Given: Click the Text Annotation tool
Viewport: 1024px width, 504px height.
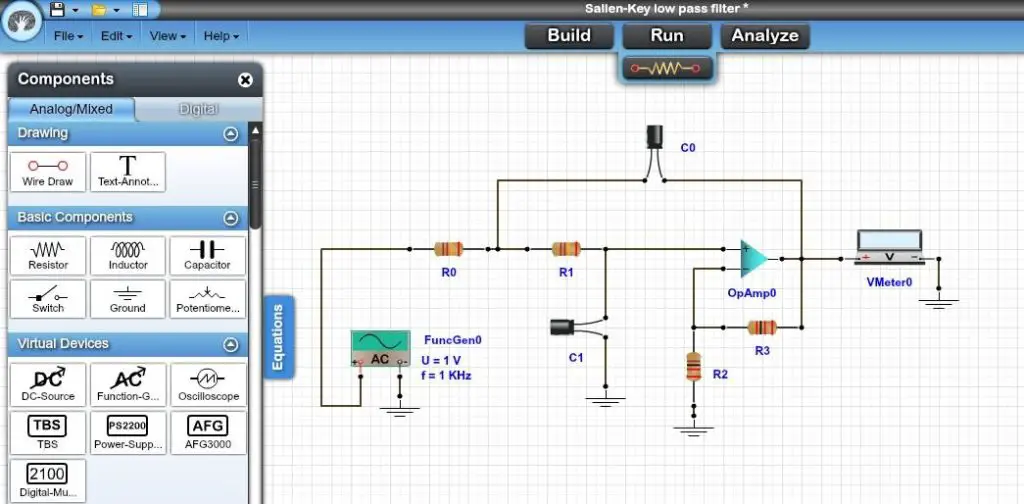Looking at the screenshot, I should pos(127,172).
